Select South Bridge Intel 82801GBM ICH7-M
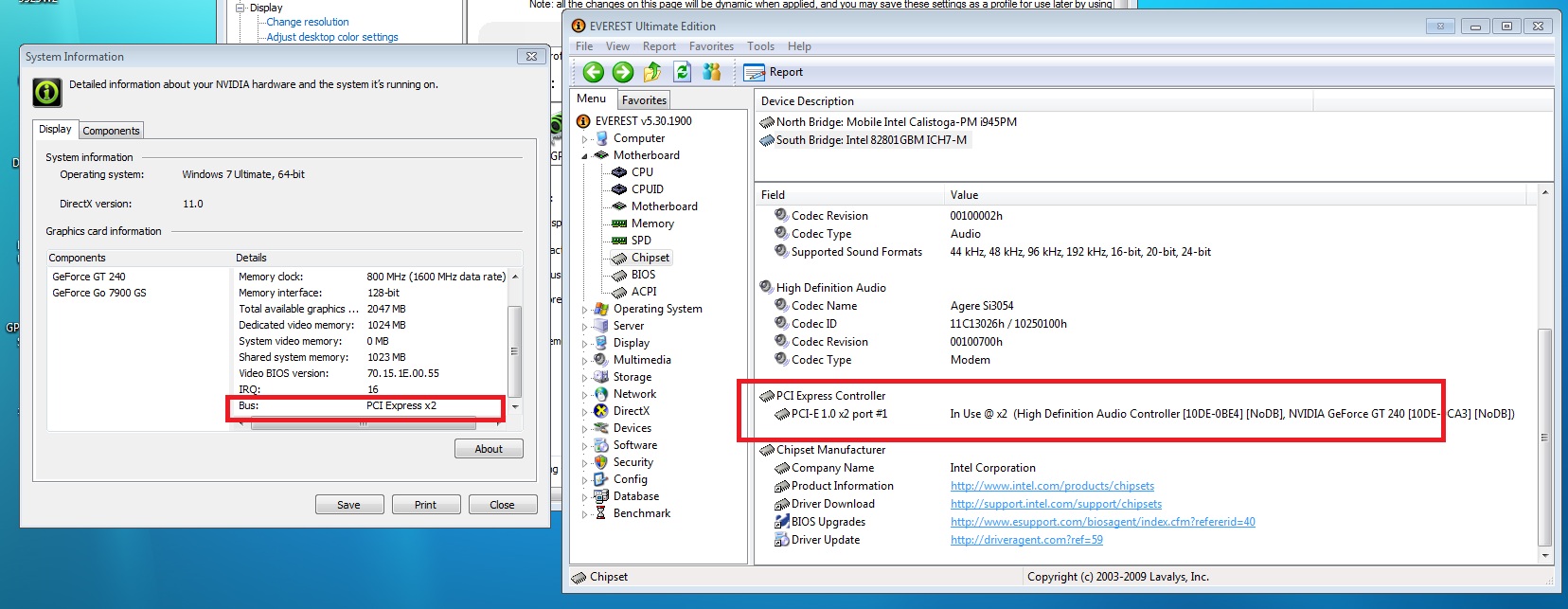The height and width of the screenshot is (609, 1568). [871, 140]
